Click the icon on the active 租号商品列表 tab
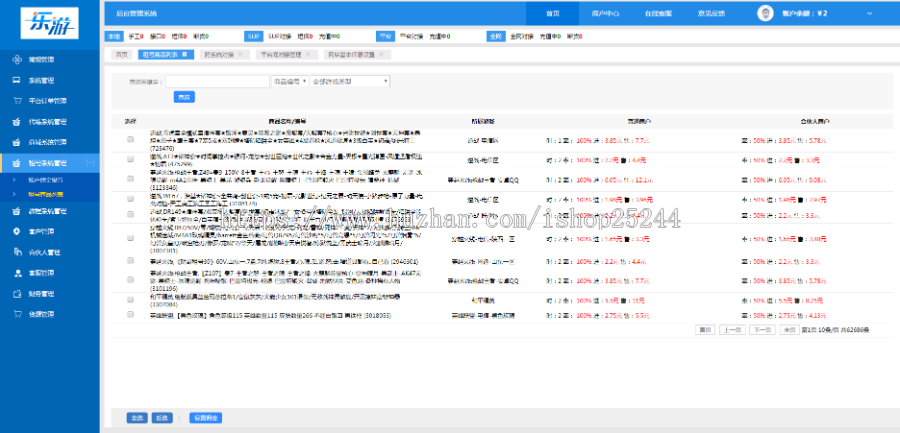The width and height of the screenshot is (900, 433). tap(184, 55)
